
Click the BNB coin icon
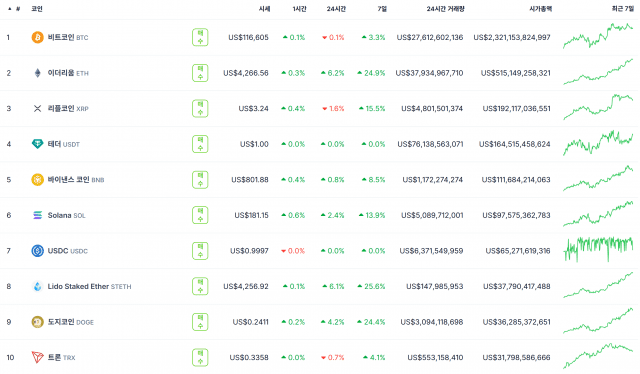pos(38,180)
